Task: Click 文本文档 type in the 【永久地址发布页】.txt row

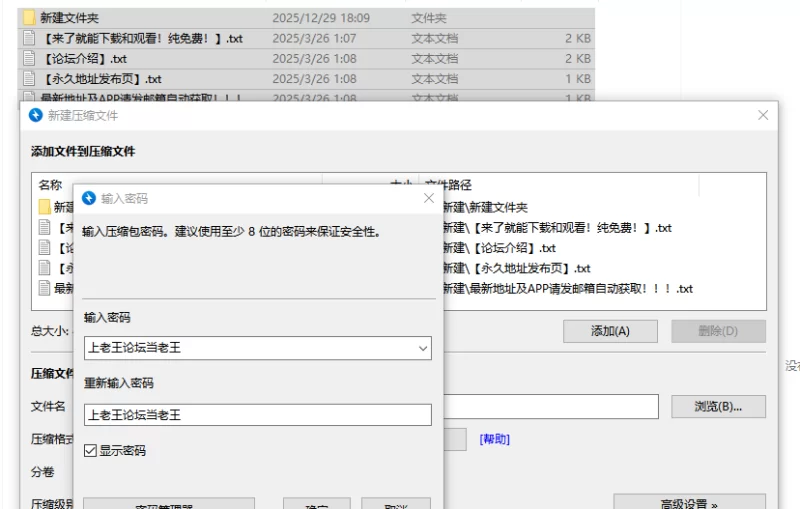Action: [x=435, y=79]
